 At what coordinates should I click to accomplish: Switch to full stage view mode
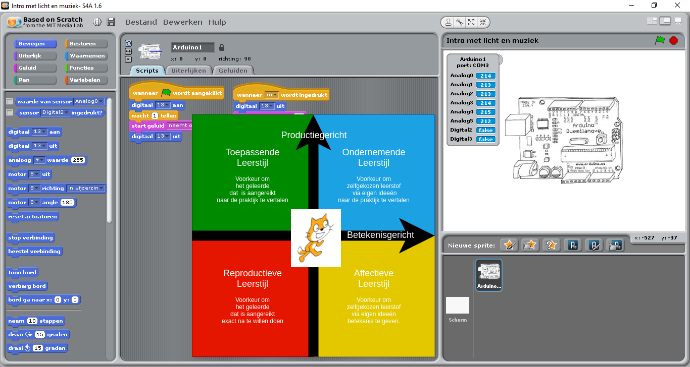click(665, 21)
